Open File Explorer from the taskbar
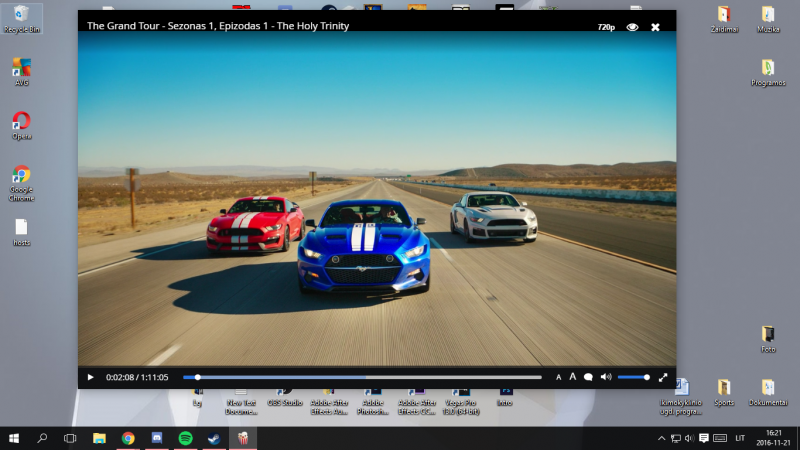800x450 pixels. point(99,438)
